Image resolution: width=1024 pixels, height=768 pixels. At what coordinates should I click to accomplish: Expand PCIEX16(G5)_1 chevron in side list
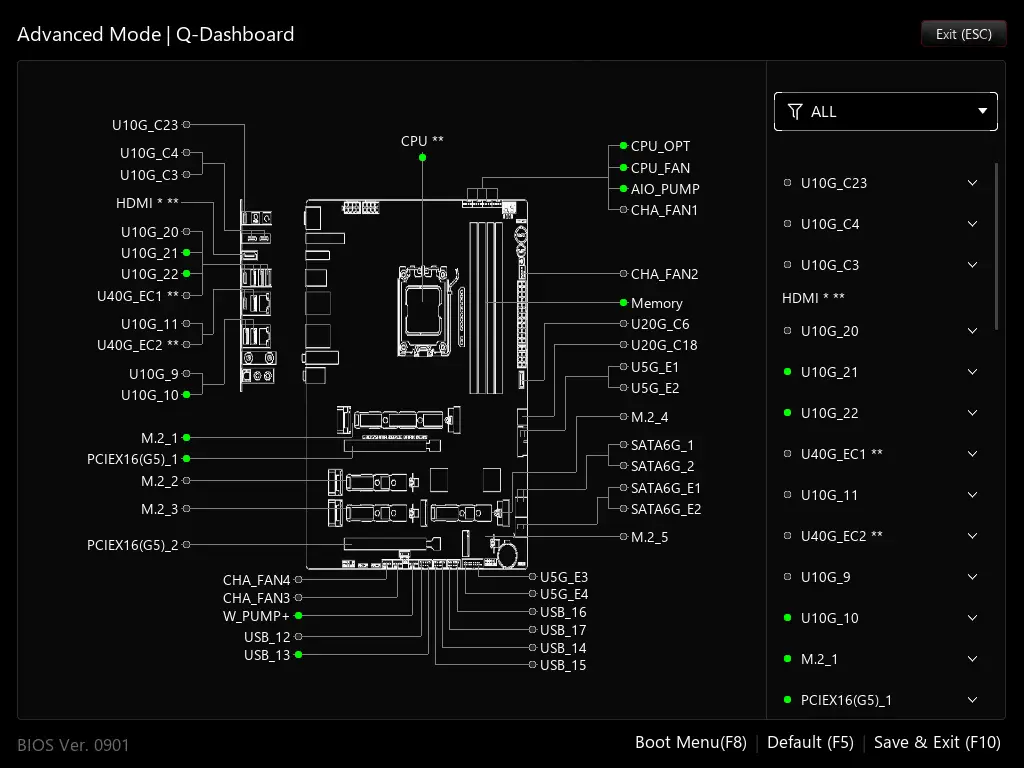(x=972, y=700)
